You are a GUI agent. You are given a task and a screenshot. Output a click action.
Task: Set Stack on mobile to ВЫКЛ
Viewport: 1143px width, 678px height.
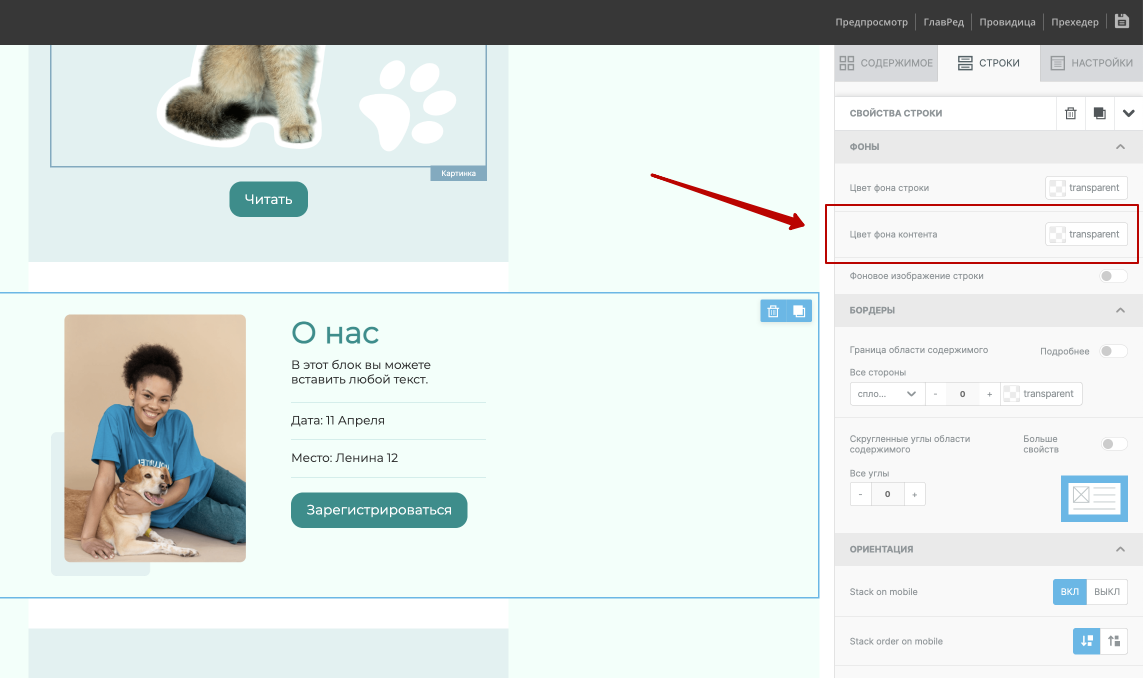coord(1107,591)
